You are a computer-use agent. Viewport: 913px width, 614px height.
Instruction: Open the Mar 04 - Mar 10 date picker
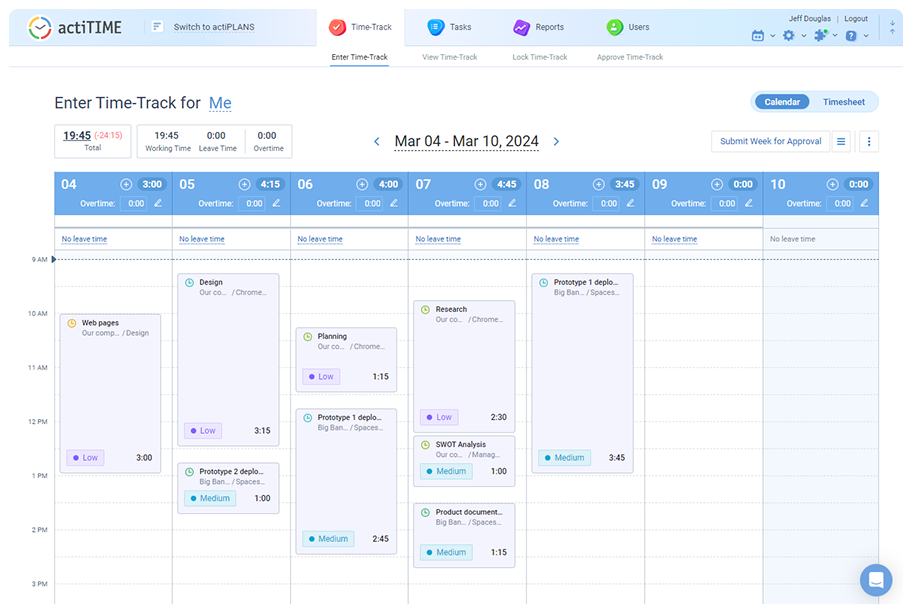[466, 142]
